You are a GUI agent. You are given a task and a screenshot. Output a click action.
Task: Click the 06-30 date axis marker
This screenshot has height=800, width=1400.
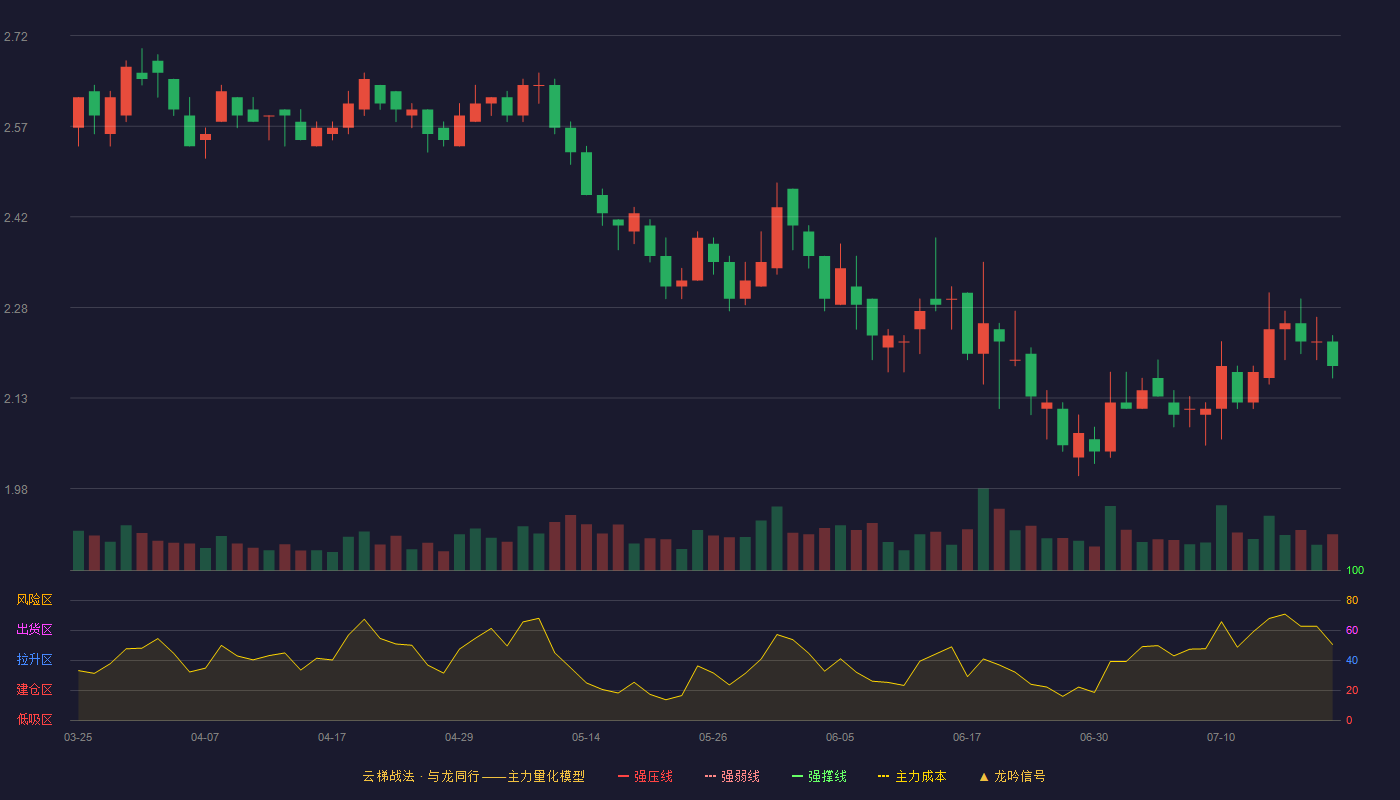coord(1094,737)
